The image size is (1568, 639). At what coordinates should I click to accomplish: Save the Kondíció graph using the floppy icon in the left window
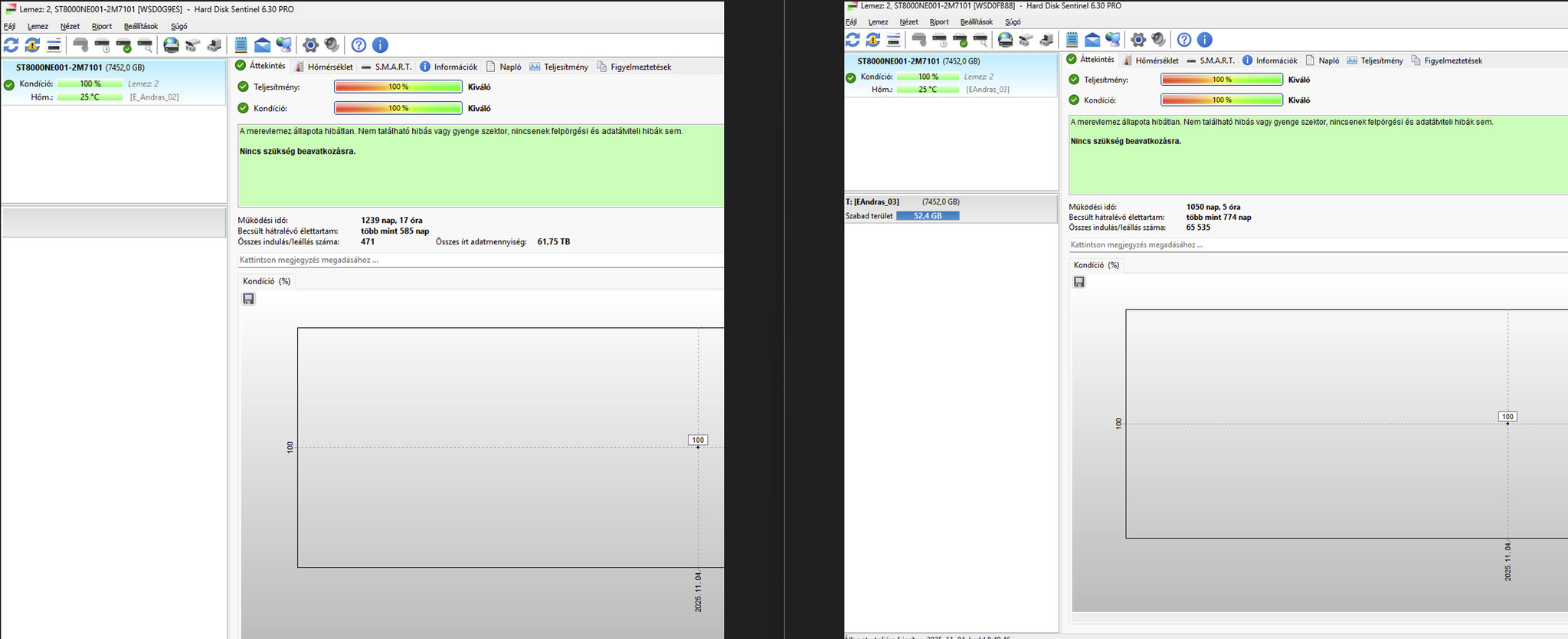[x=248, y=299]
